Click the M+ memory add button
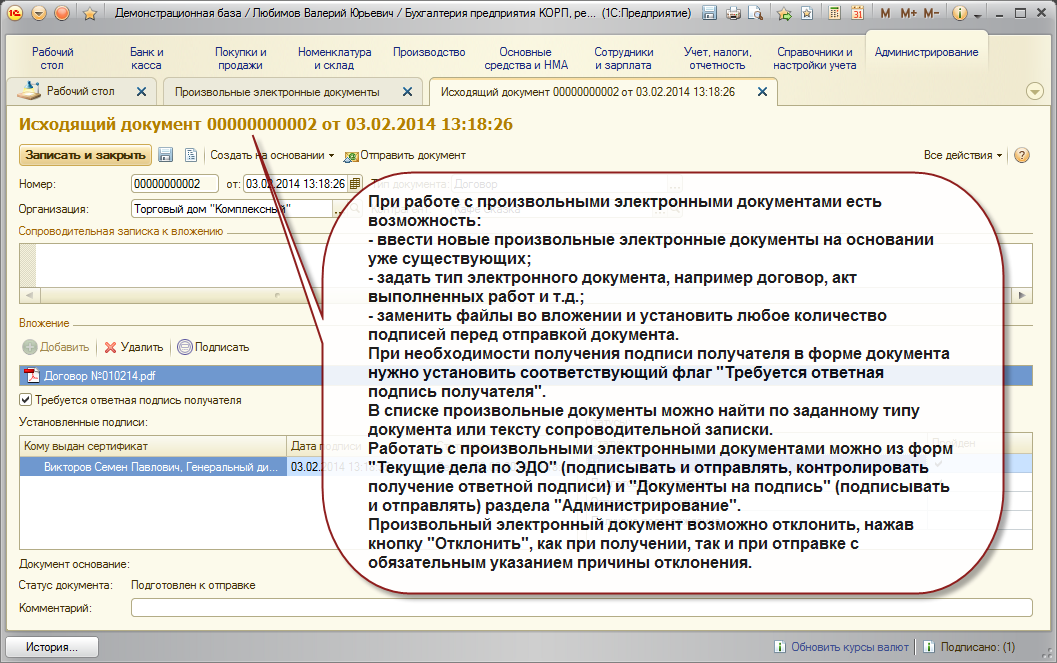This screenshot has height=663, width=1057. coord(908,13)
